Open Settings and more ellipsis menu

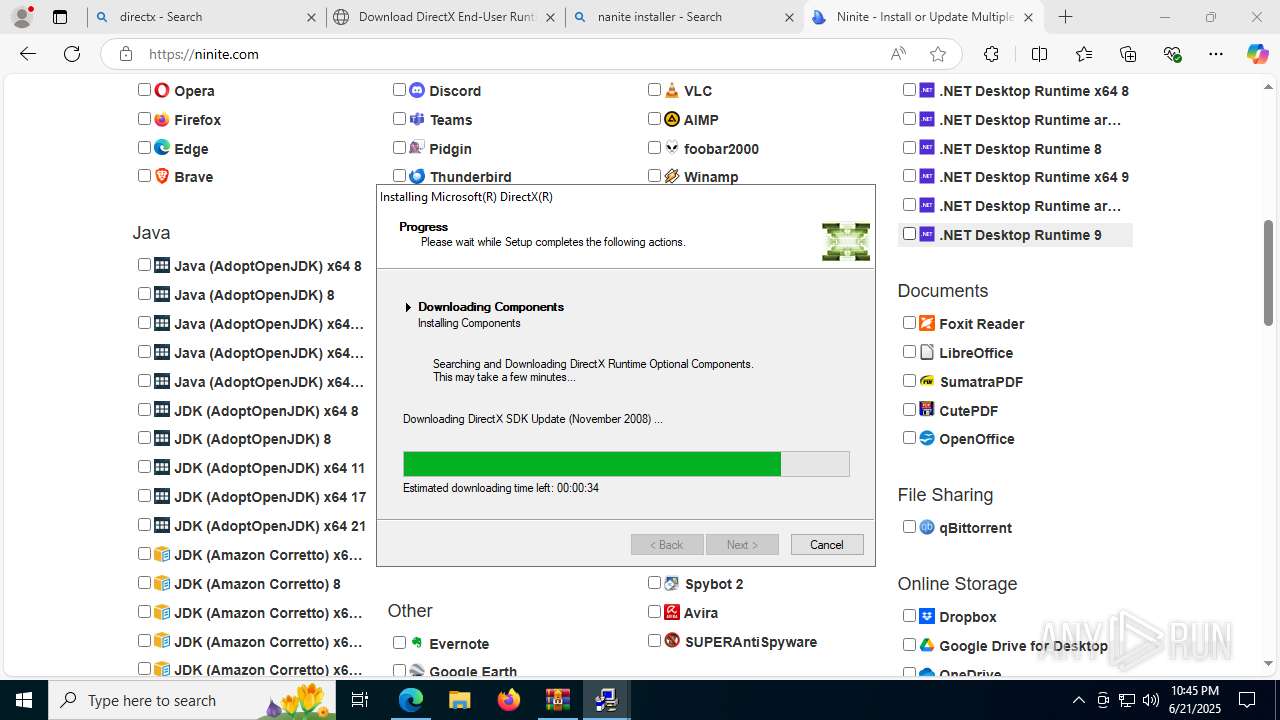(1216, 54)
